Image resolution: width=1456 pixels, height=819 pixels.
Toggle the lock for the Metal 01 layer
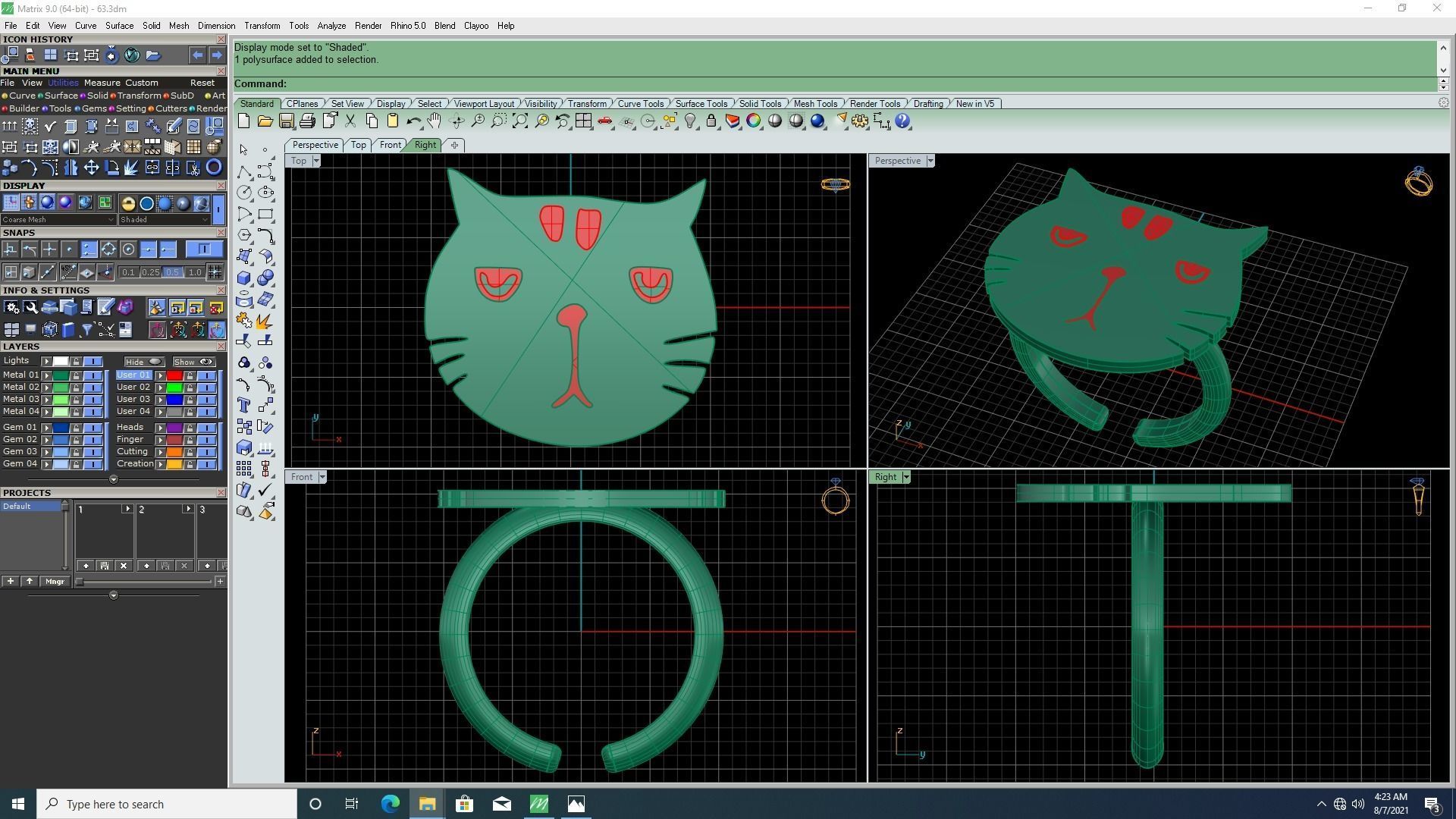(x=76, y=375)
